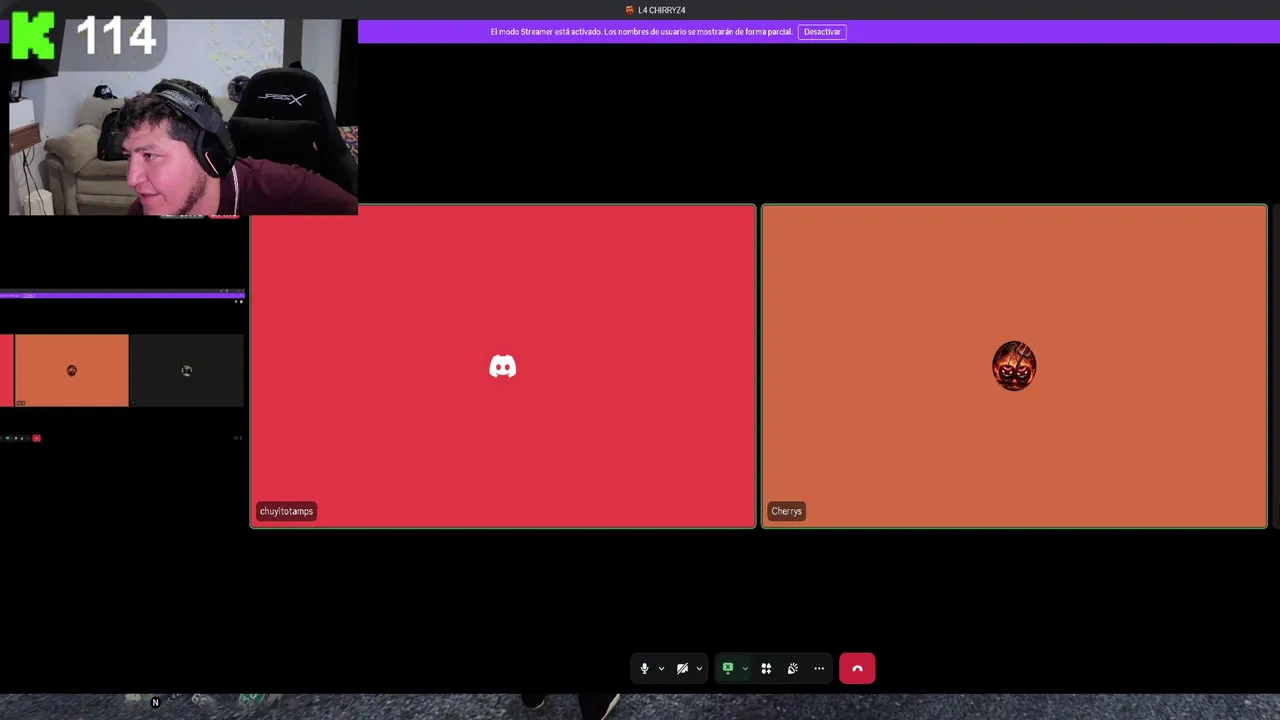Screen dimensions: 1280x720
Task: Click the Cherrys name label
Action: point(786,511)
